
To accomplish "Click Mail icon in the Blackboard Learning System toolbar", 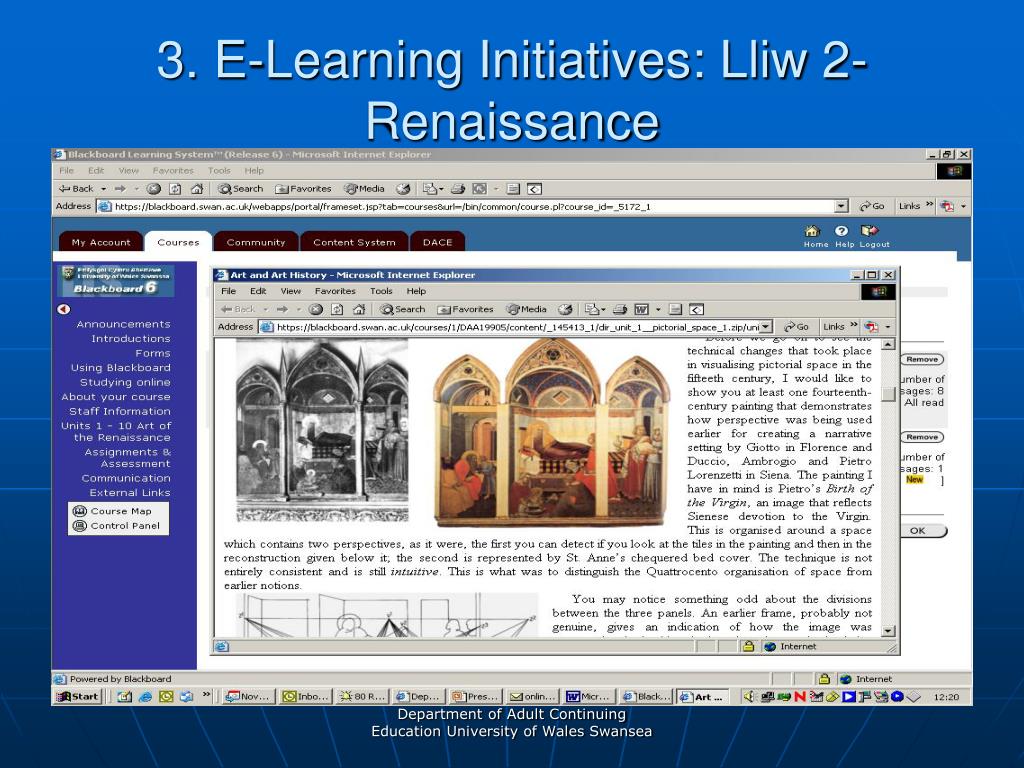I will [x=430, y=189].
